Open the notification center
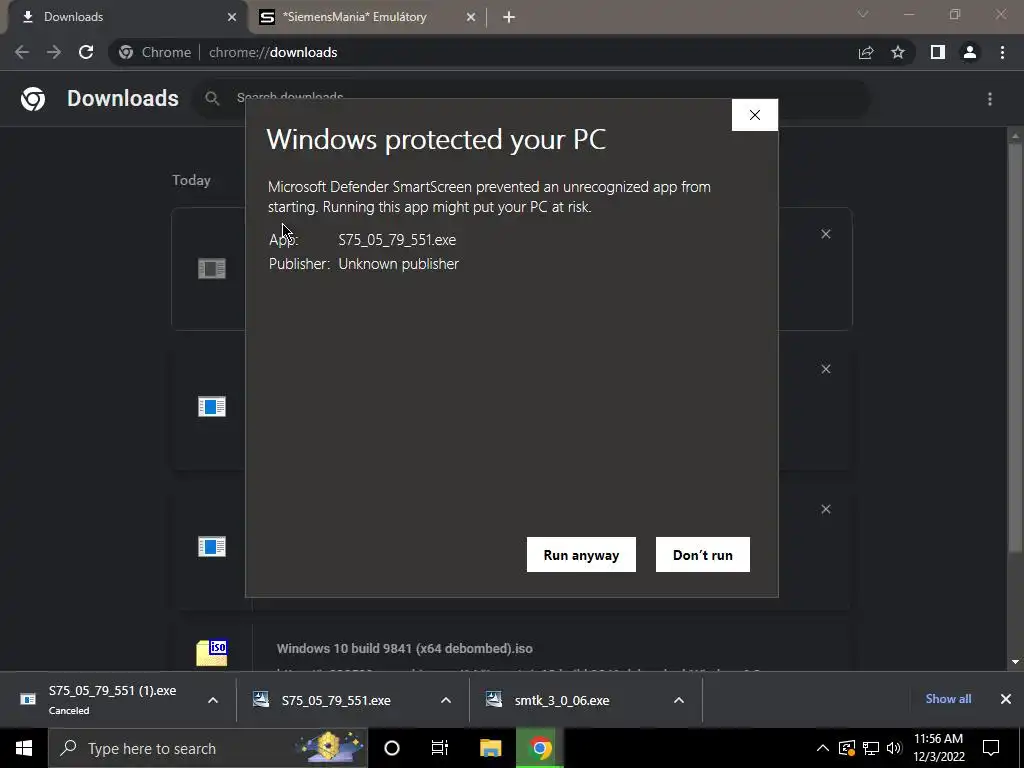Screen dimensions: 1024x768 pos(991,748)
